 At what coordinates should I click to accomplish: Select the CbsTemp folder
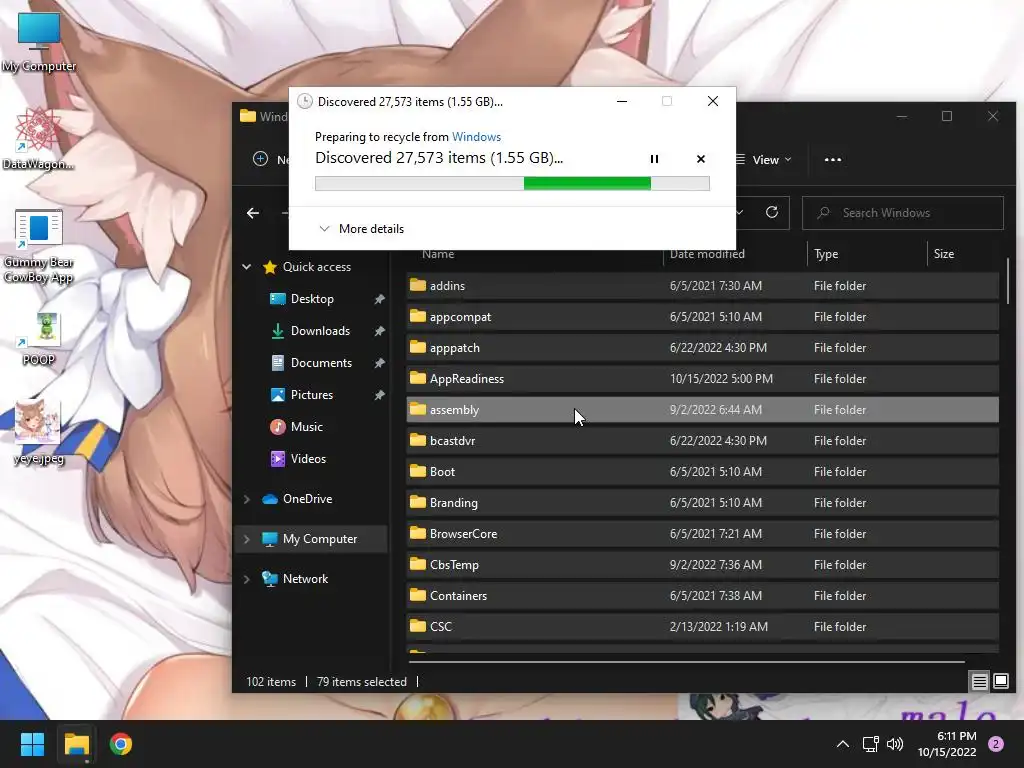coord(702,565)
